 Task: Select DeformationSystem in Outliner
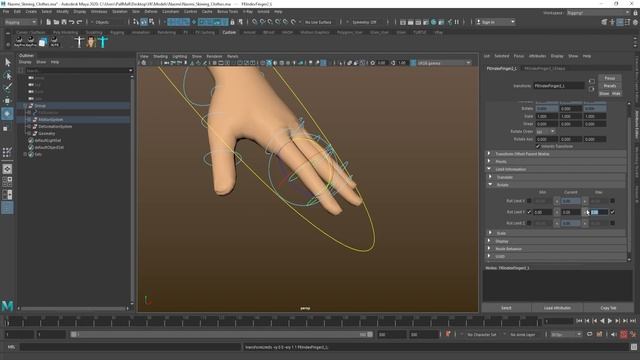tap(55, 127)
